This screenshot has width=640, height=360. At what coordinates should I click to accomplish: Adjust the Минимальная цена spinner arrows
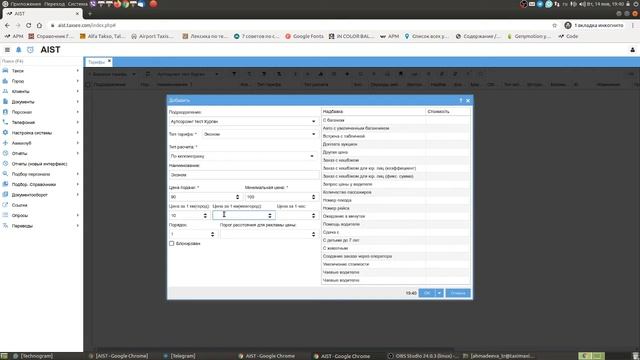coord(313,197)
